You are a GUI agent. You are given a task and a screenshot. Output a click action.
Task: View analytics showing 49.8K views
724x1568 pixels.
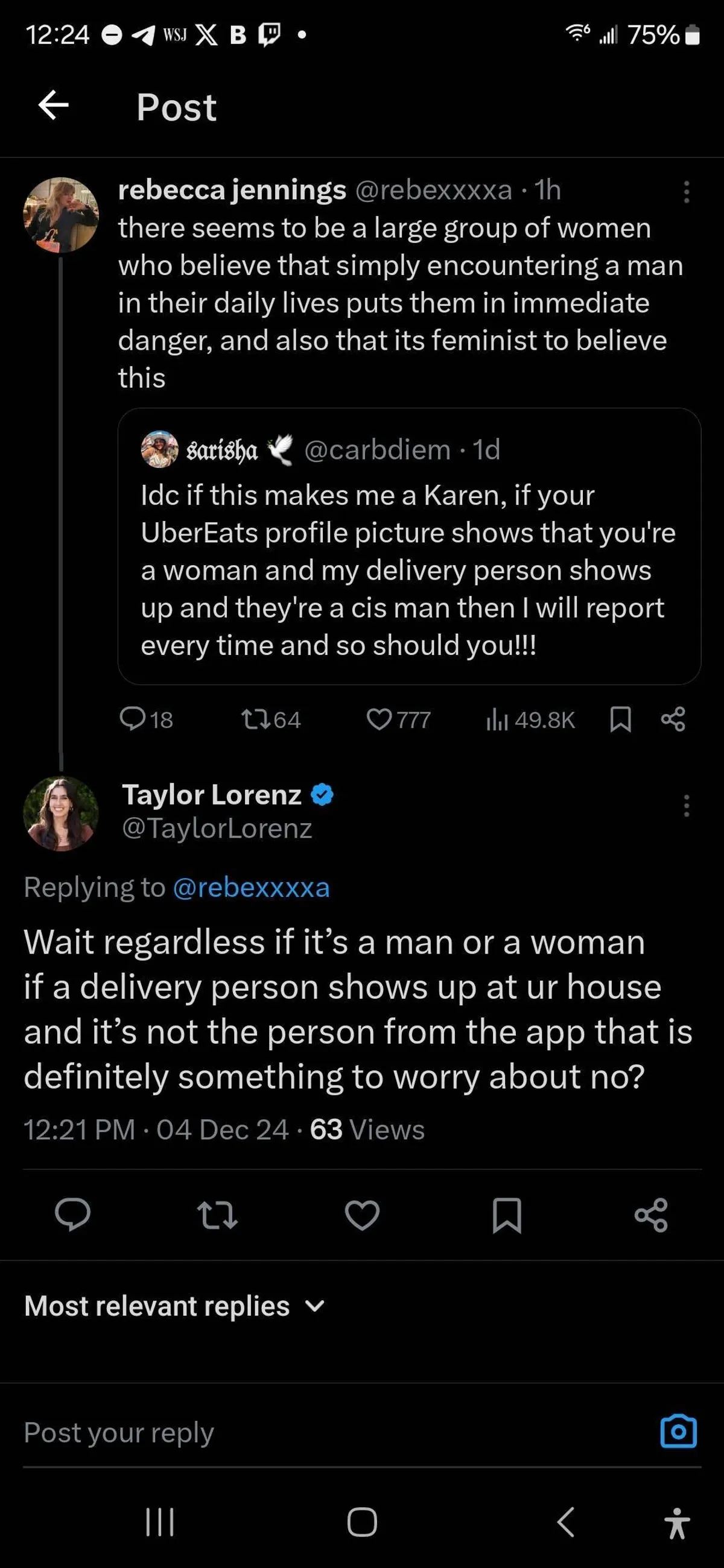point(530,719)
